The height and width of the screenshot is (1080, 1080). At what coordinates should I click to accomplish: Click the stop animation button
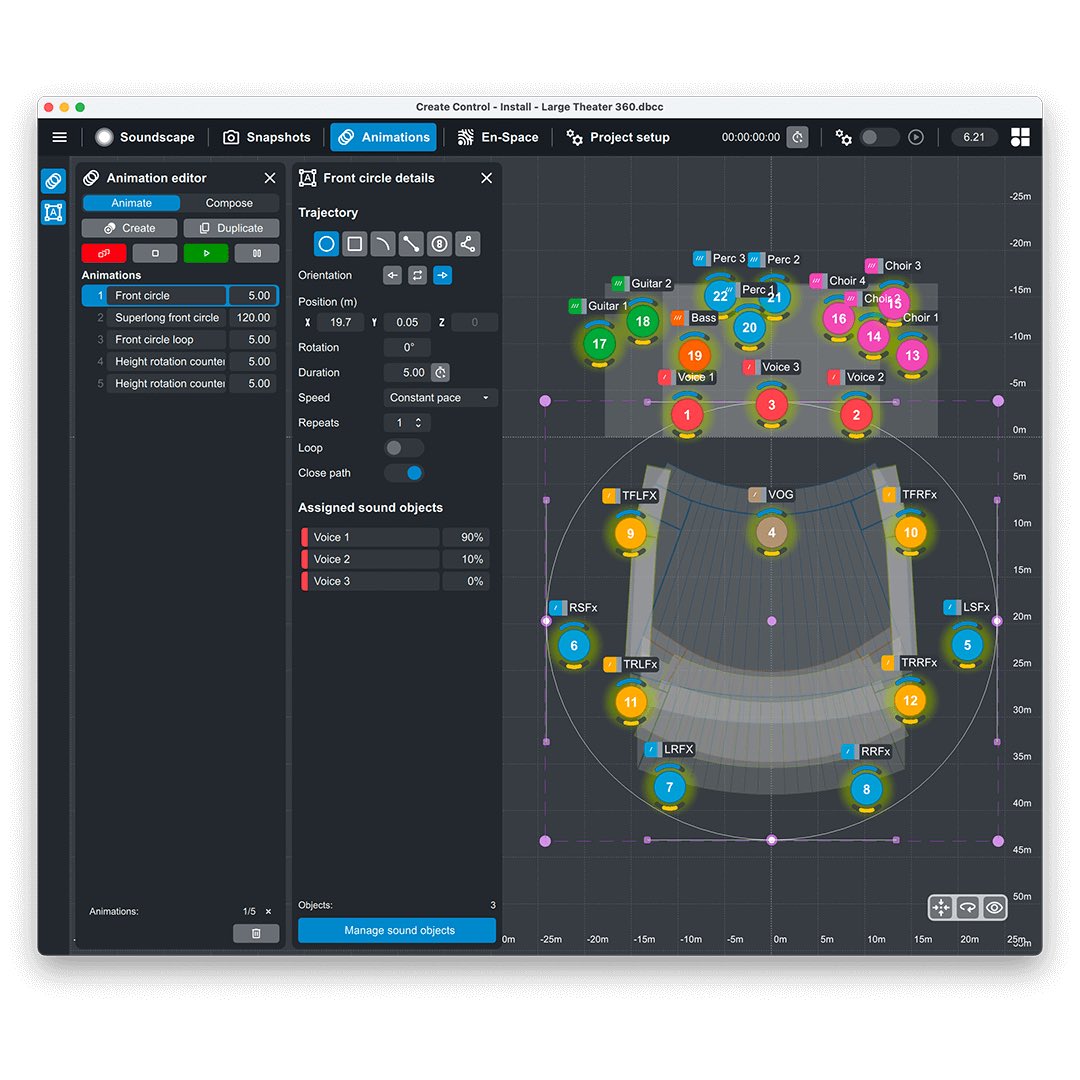pos(155,253)
